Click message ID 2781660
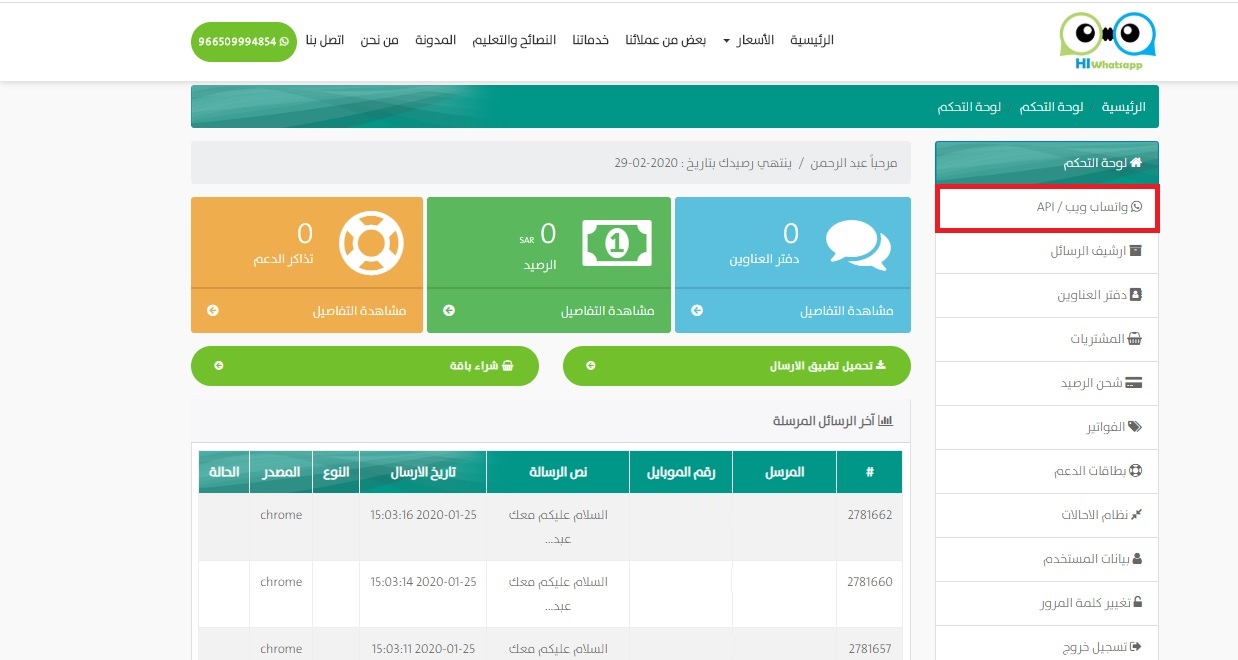Screen dimensions: 1238x660 pyautogui.click(x=869, y=582)
